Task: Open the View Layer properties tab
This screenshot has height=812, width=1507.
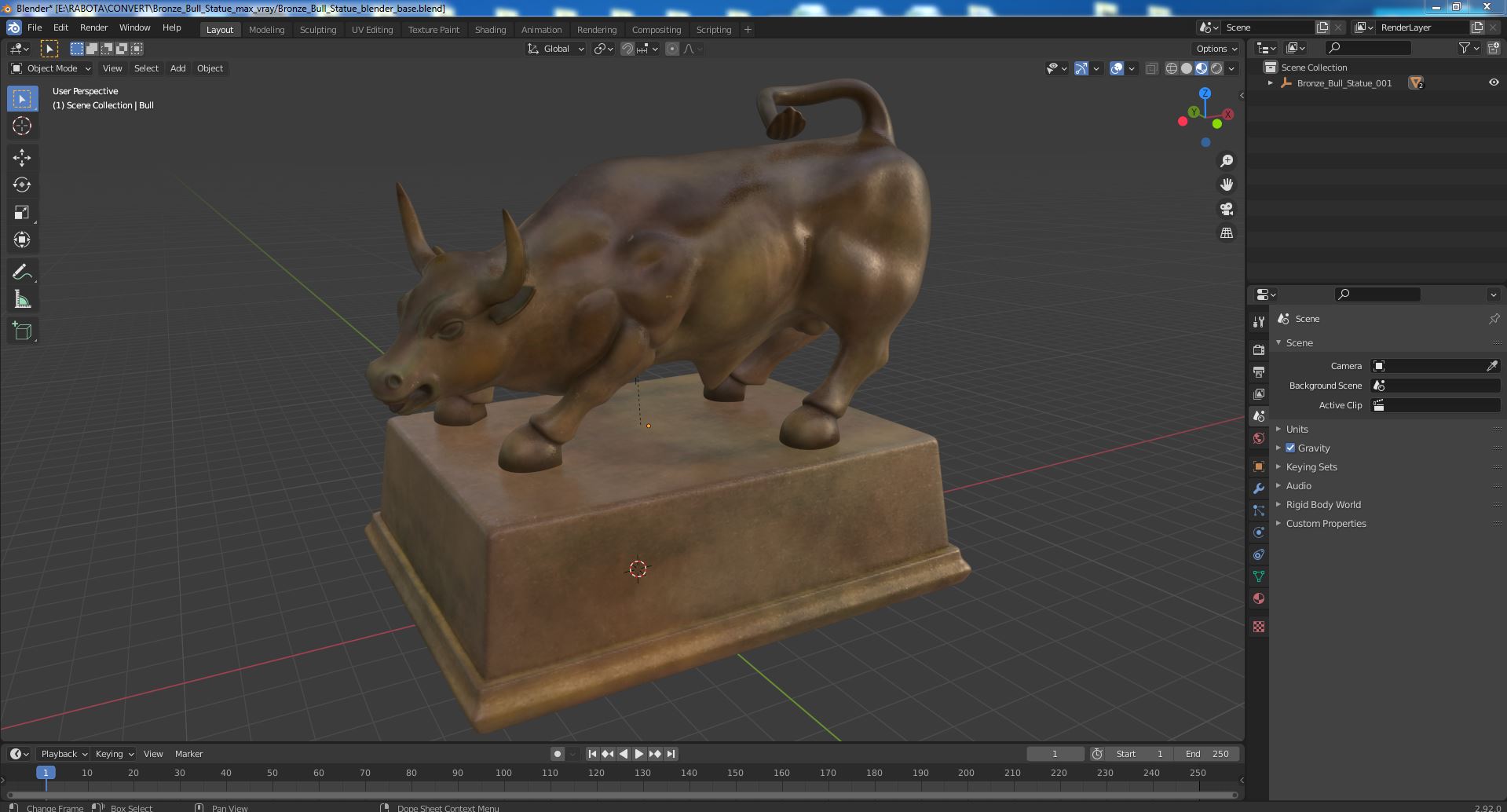Action: [1259, 393]
